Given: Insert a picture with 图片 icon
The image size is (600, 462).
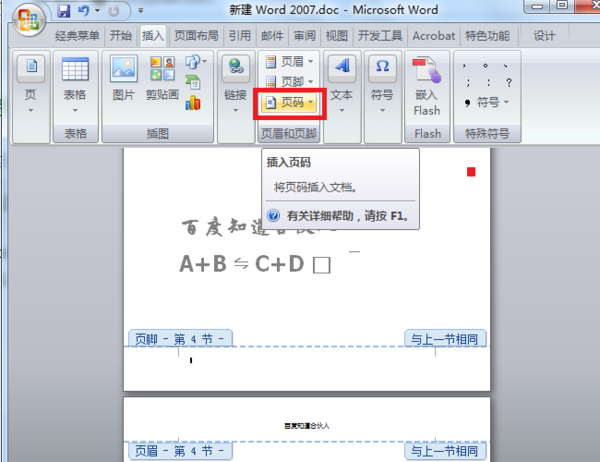Looking at the screenshot, I should pos(124,79).
